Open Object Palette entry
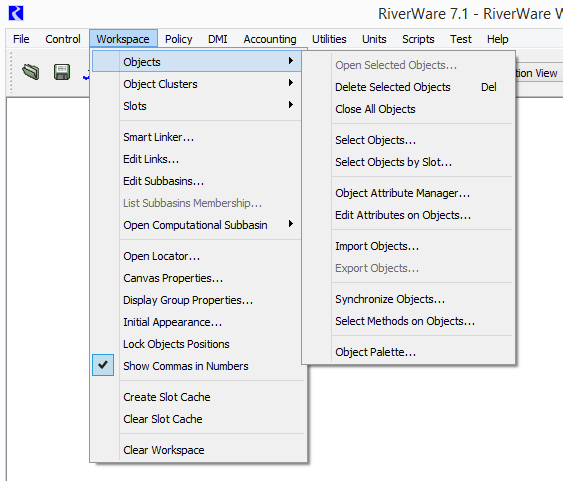This screenshot has width=563, height=481. click(x=409, y=352)
